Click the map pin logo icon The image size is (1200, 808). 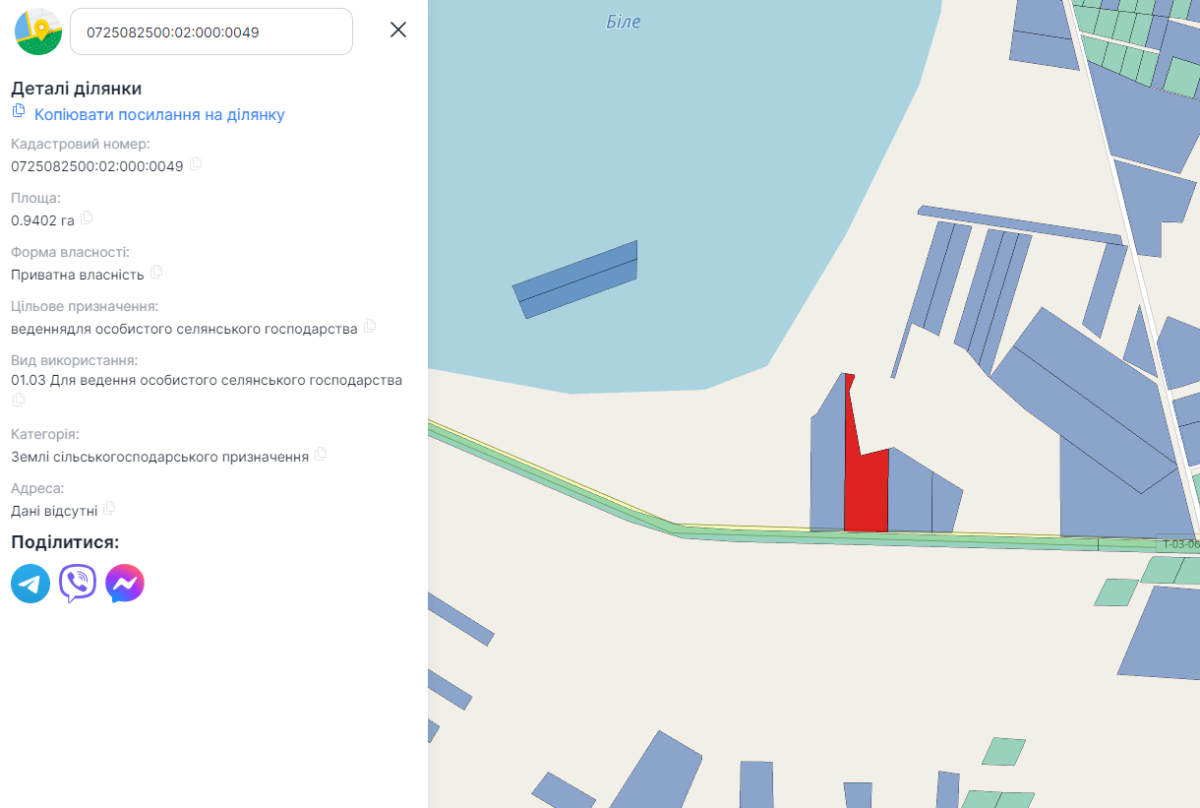click(38, 32)
